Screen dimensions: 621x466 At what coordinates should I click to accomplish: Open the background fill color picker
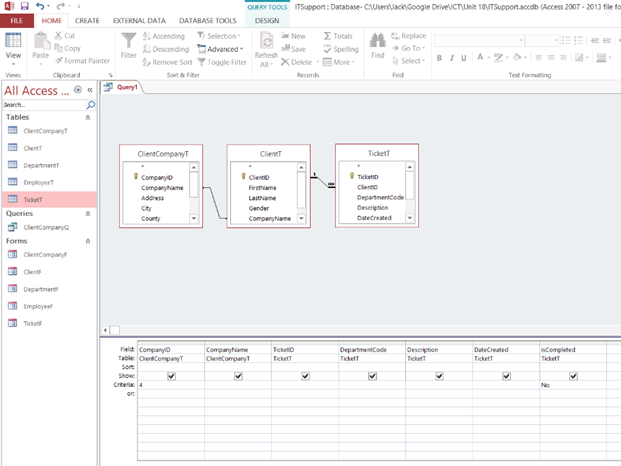click(520, 58)
